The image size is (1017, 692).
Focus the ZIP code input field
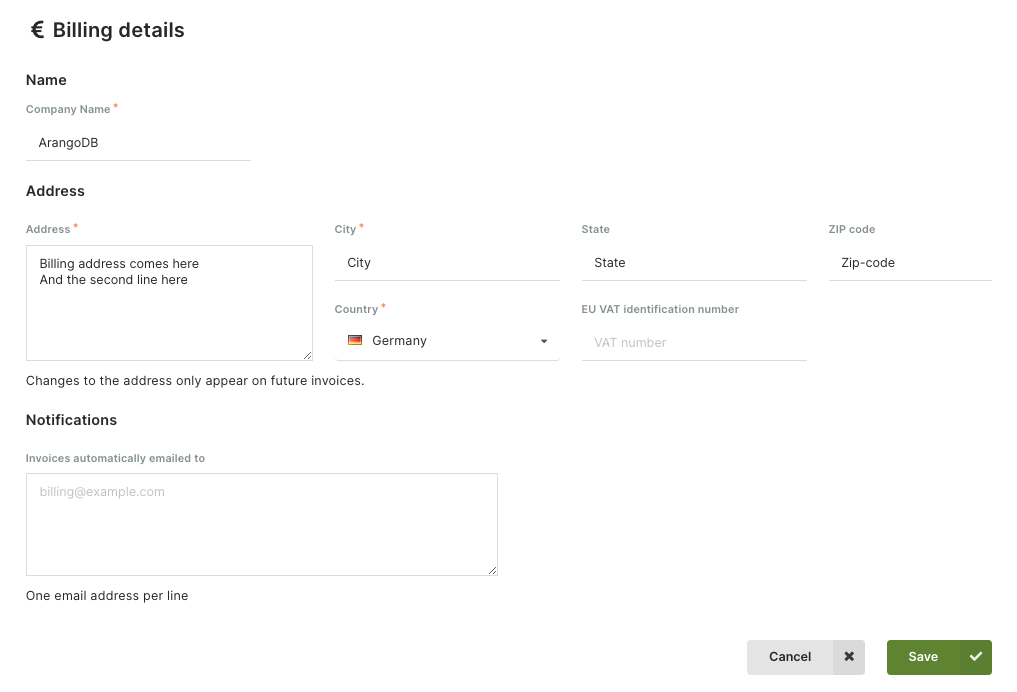(910, 263)
